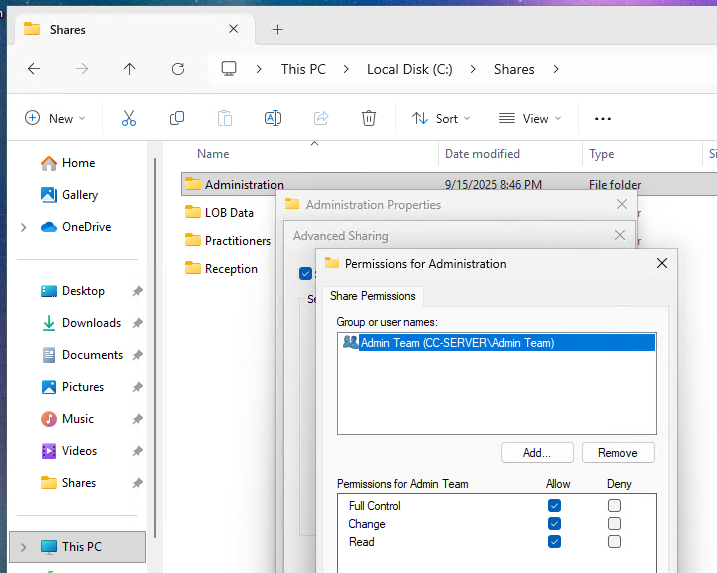Open the Sort dropdown menu
This screenshot has height=573, width=717.
tap(441, 118)
